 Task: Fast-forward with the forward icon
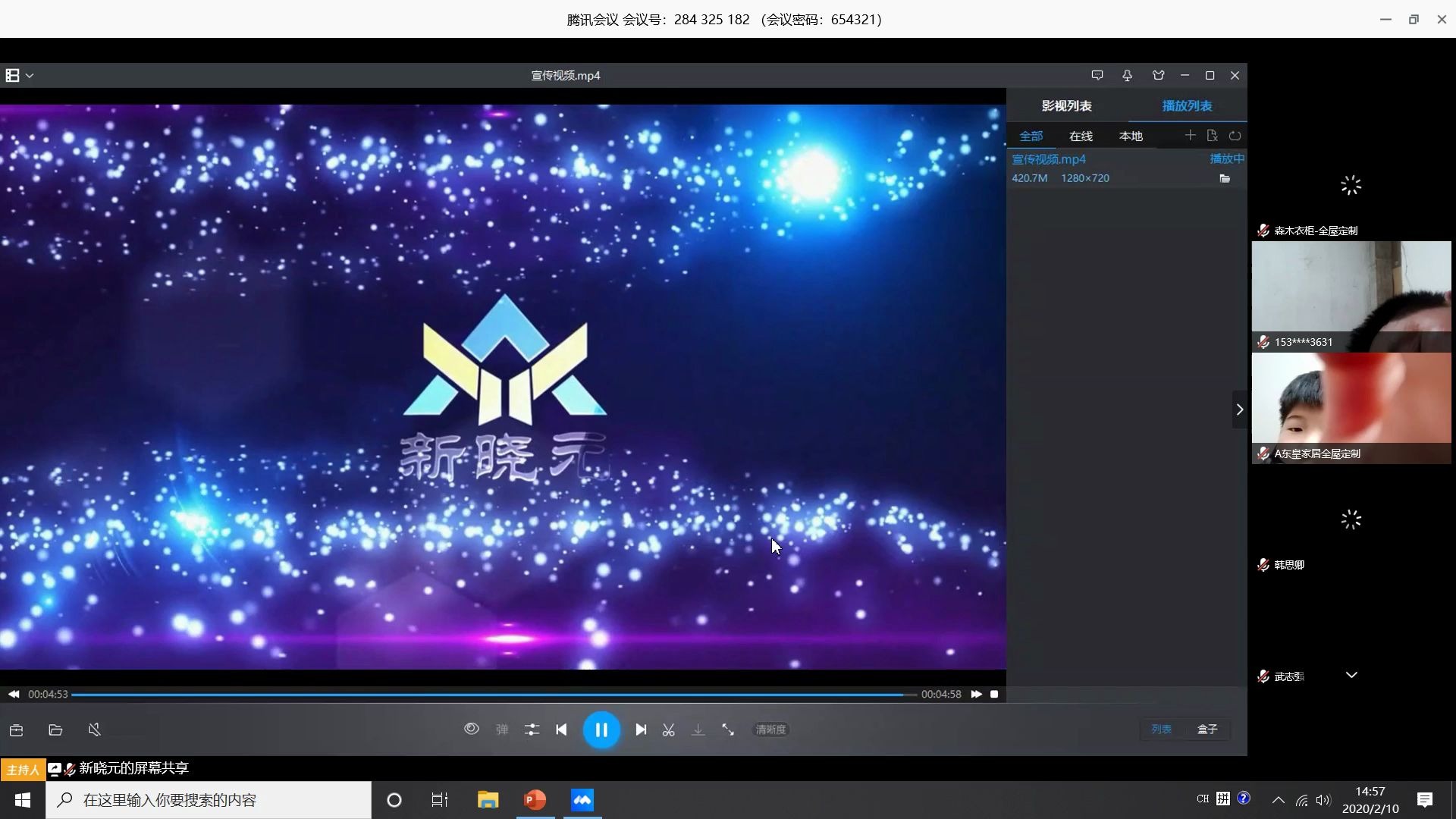coord(976,694)
